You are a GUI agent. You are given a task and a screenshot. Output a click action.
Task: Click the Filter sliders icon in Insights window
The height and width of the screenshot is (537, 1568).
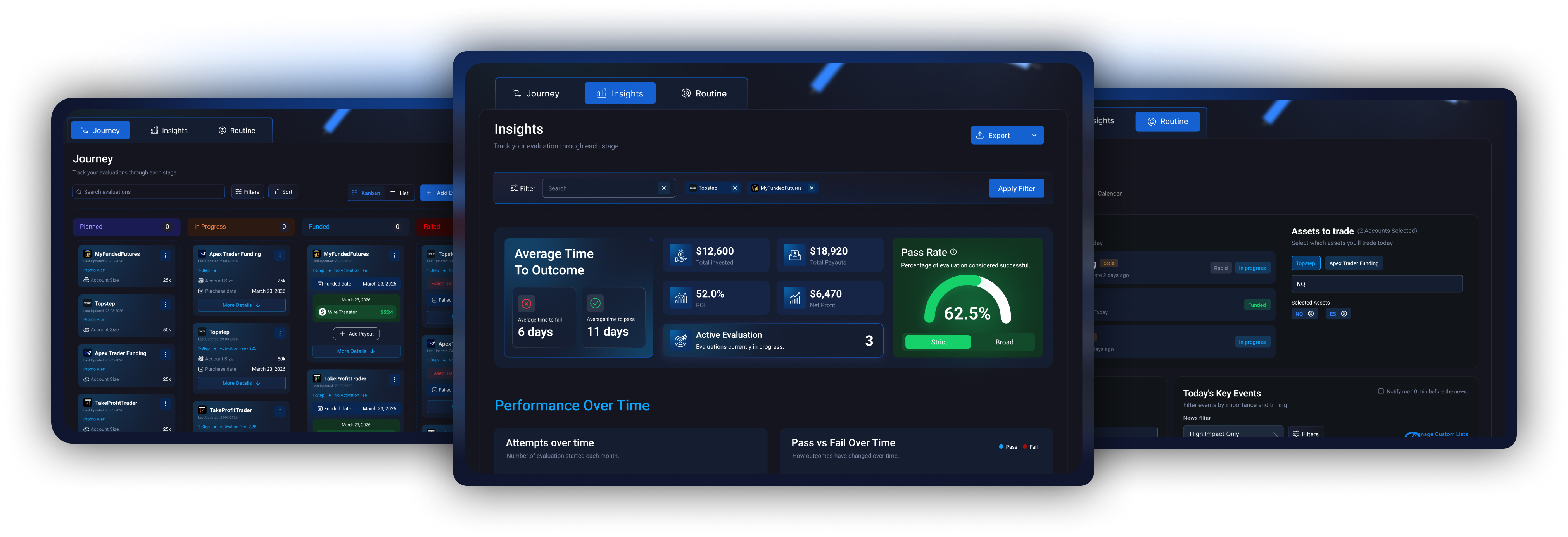click(514, 189)
